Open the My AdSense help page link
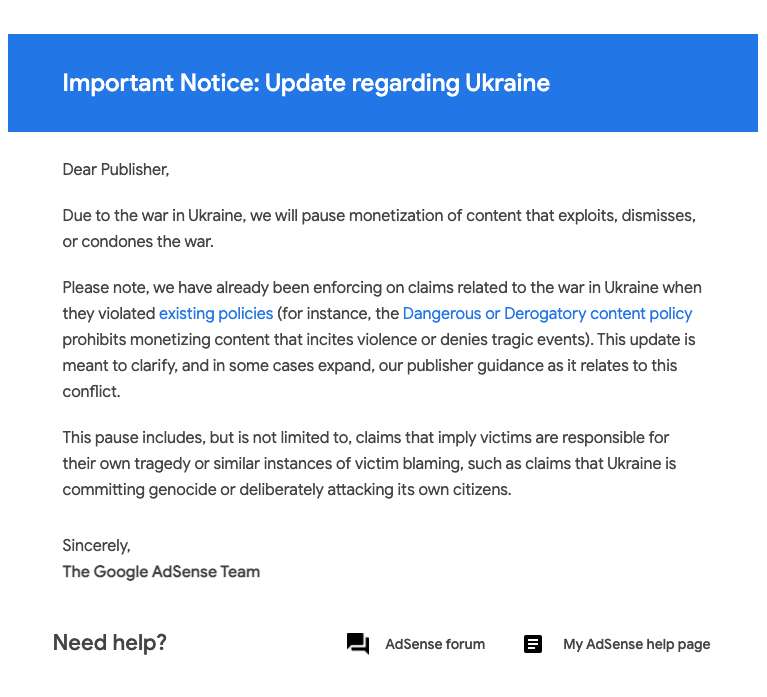Screen dimensions: 767x697 pos(636,644)
